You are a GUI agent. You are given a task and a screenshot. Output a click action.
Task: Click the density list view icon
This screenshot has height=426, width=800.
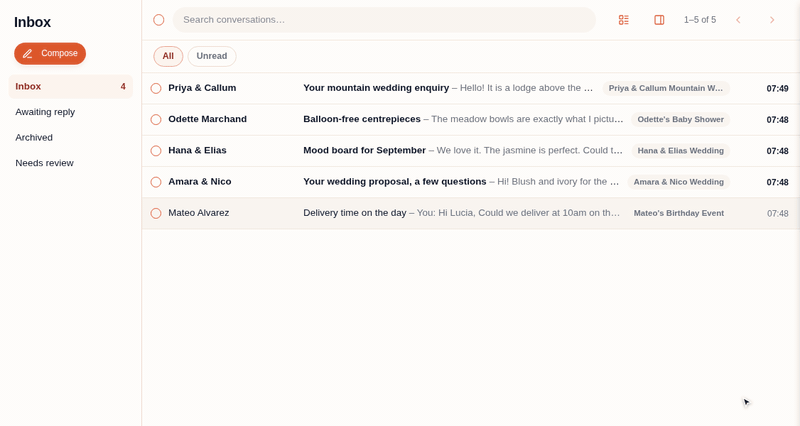pos(623,20)
